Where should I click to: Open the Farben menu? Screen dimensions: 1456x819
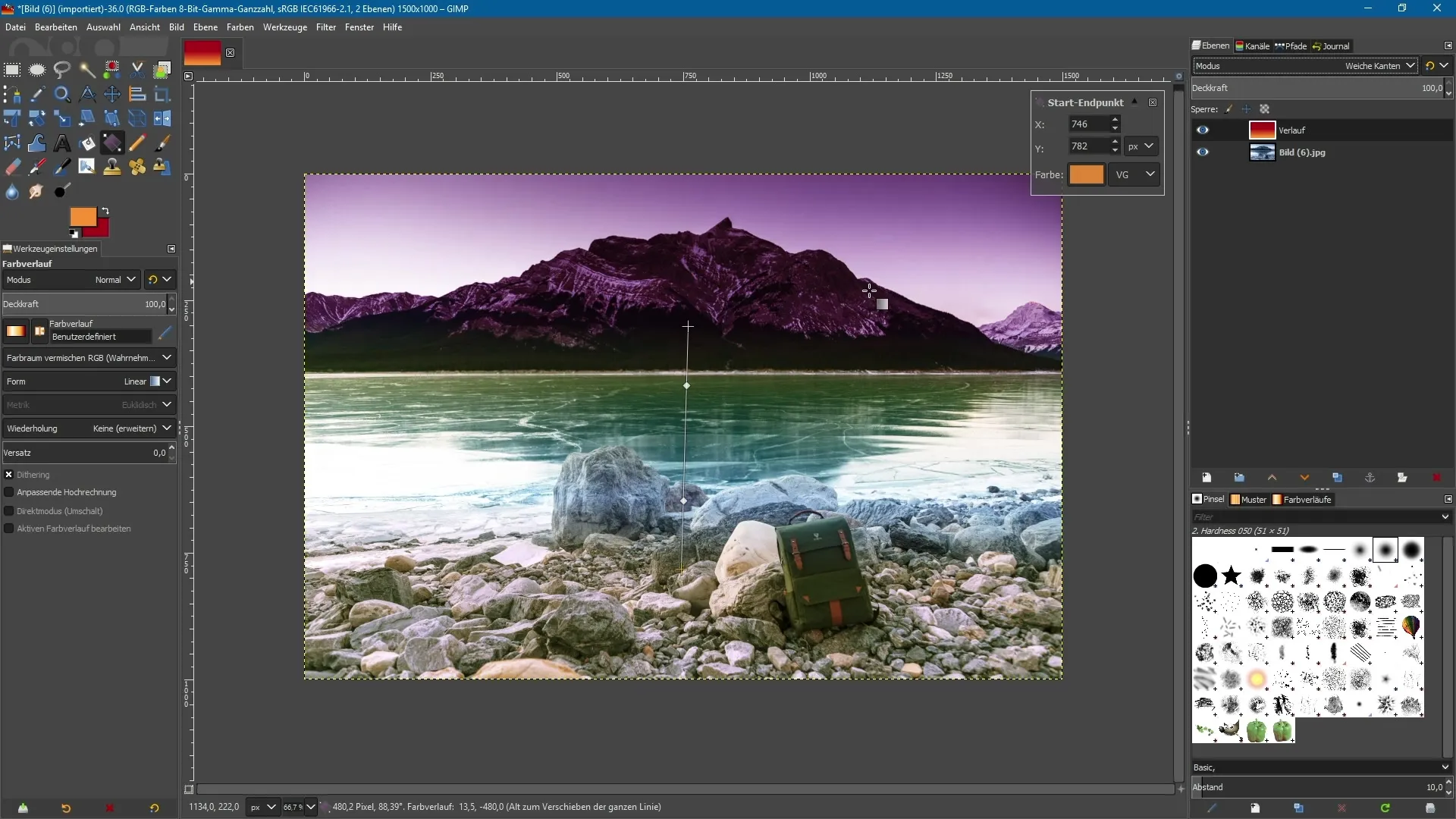[x=240, y=27]
